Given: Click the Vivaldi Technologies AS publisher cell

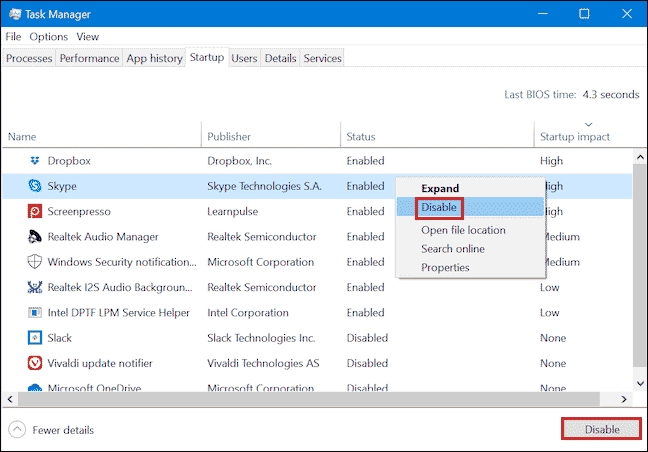Looking at the screenshot, I should tap(263, 363).
